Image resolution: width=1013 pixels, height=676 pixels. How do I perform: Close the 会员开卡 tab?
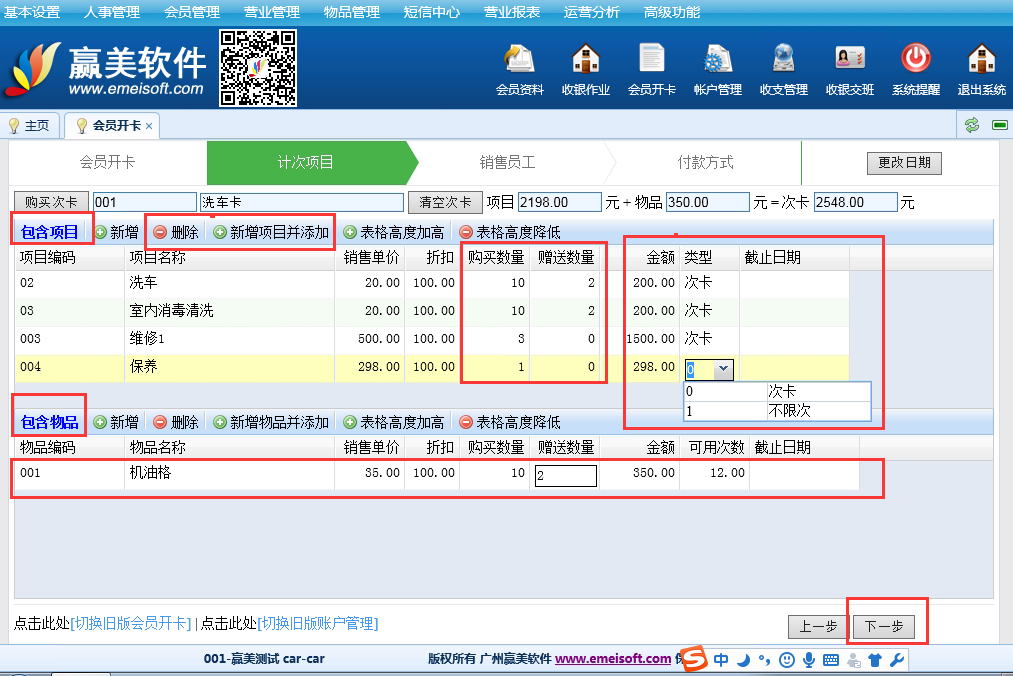[x=149, y=126]
